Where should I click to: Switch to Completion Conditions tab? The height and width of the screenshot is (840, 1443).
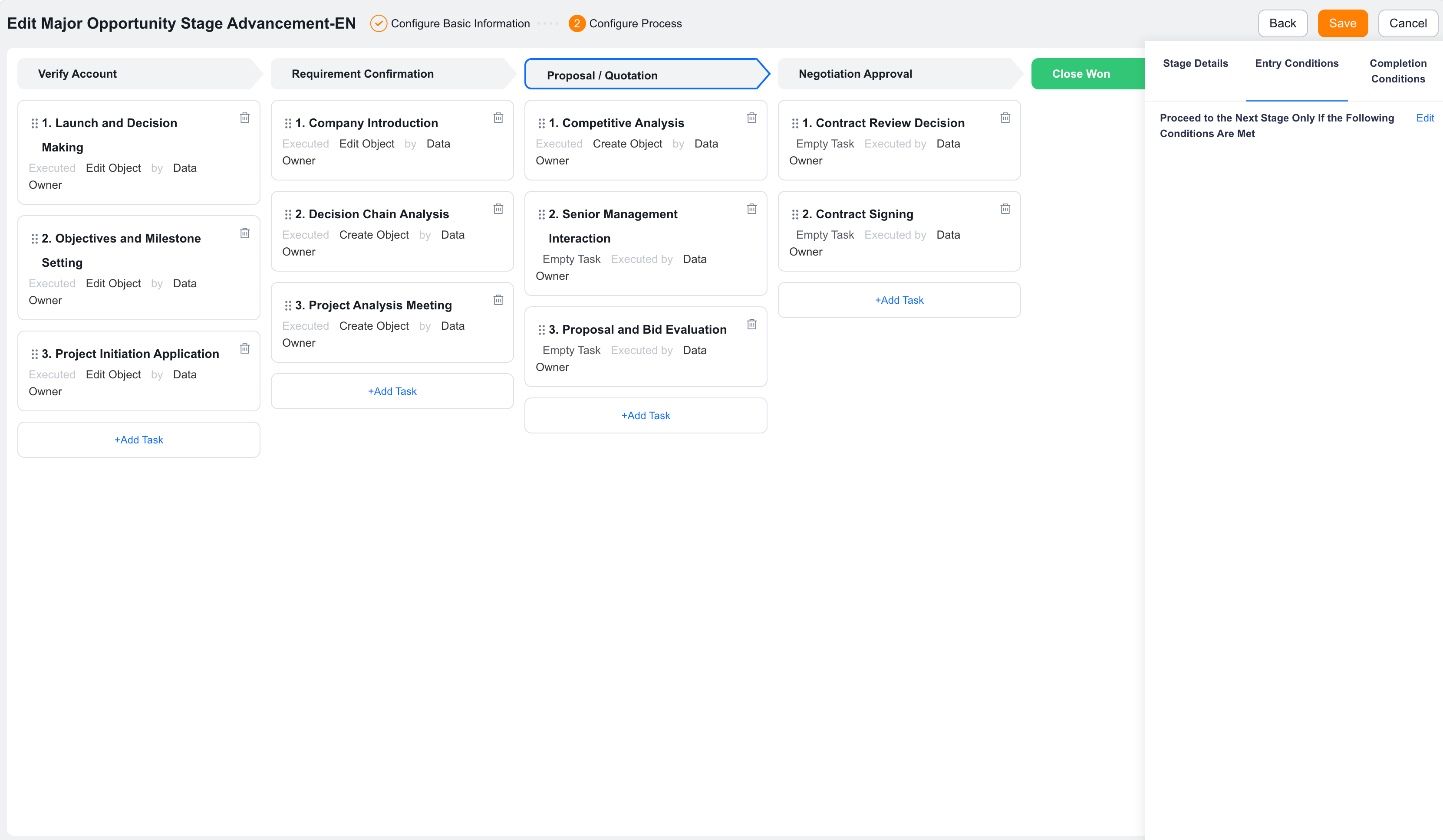(x=1398, y=71)
